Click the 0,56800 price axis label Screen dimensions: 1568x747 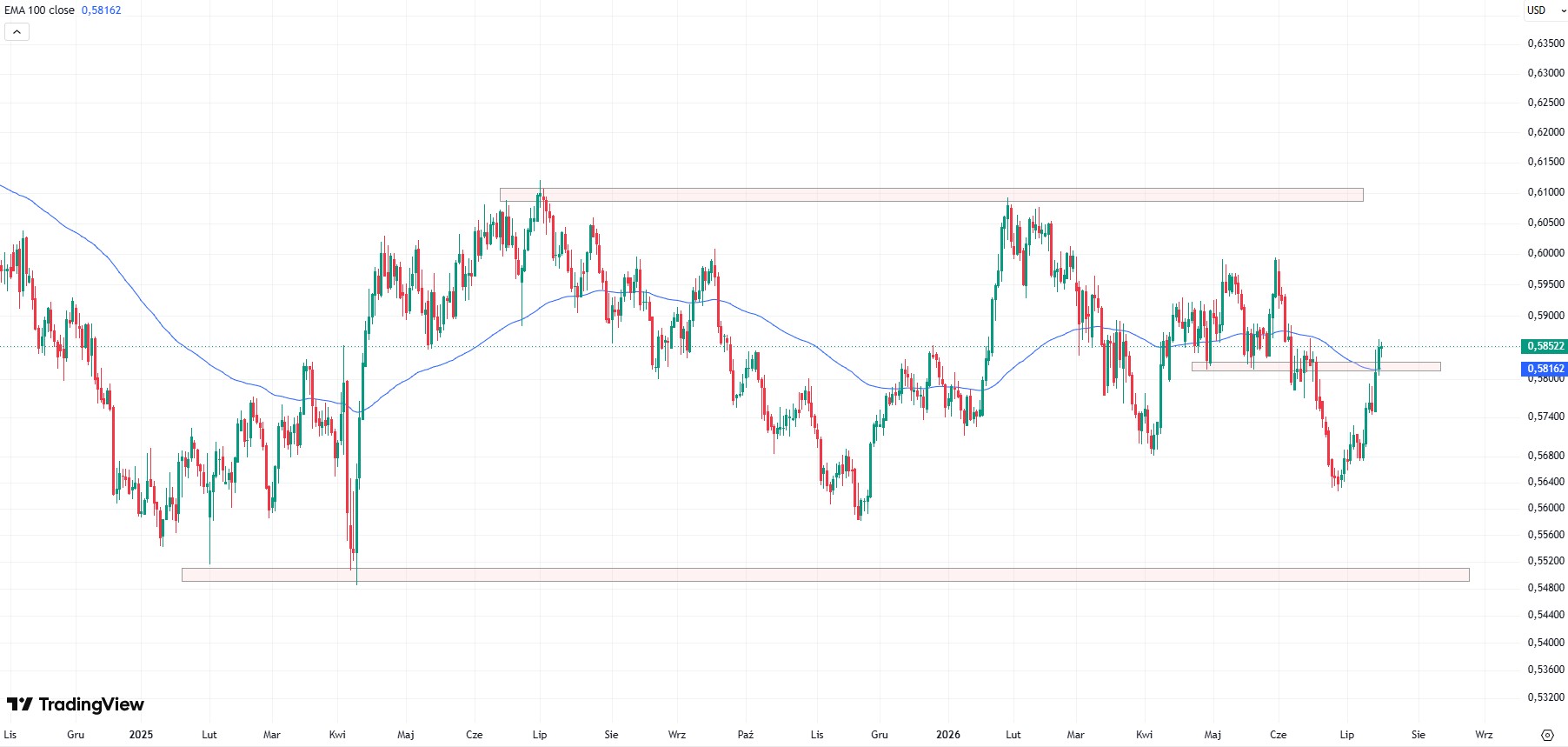click(1545, 456)
